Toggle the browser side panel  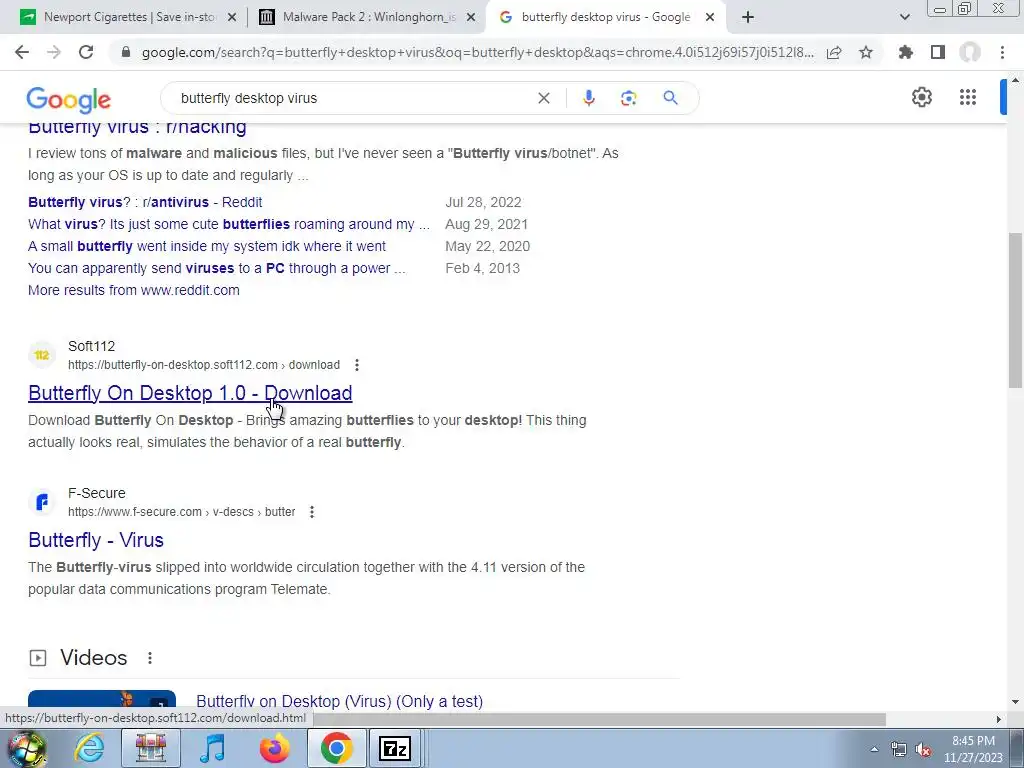938,52
